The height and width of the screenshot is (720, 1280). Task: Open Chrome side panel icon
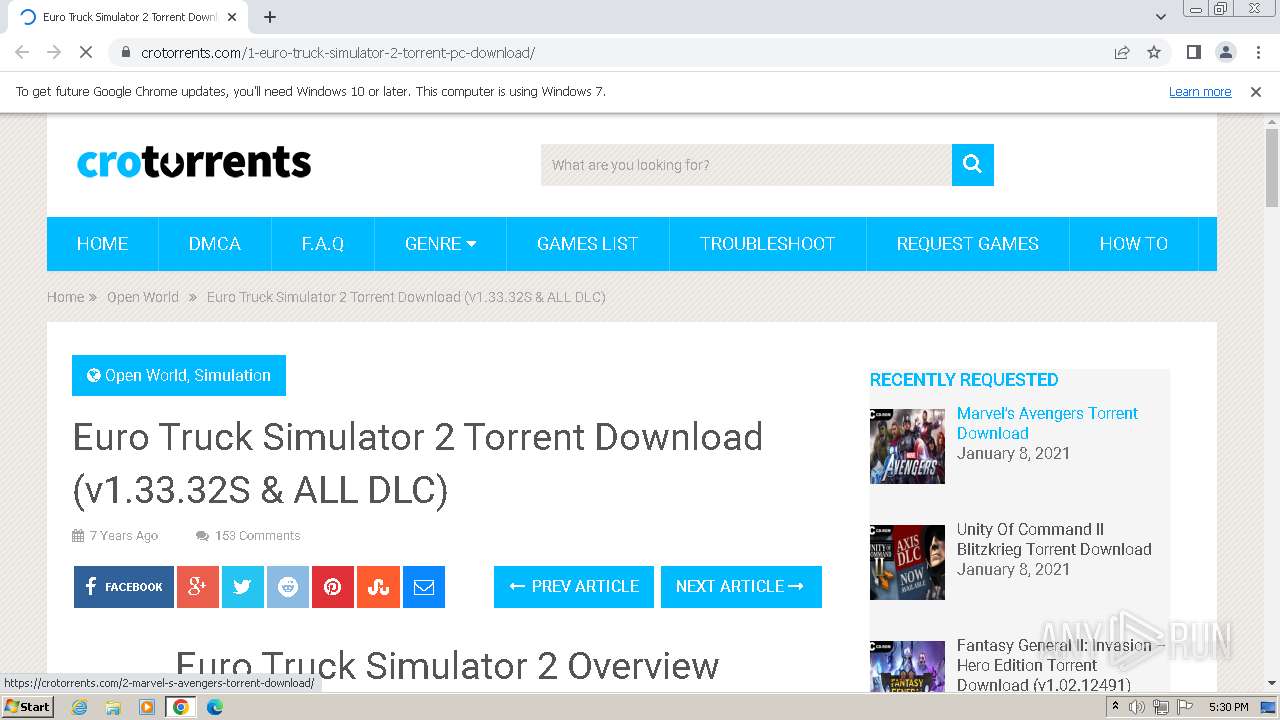tap(1193, 52)
